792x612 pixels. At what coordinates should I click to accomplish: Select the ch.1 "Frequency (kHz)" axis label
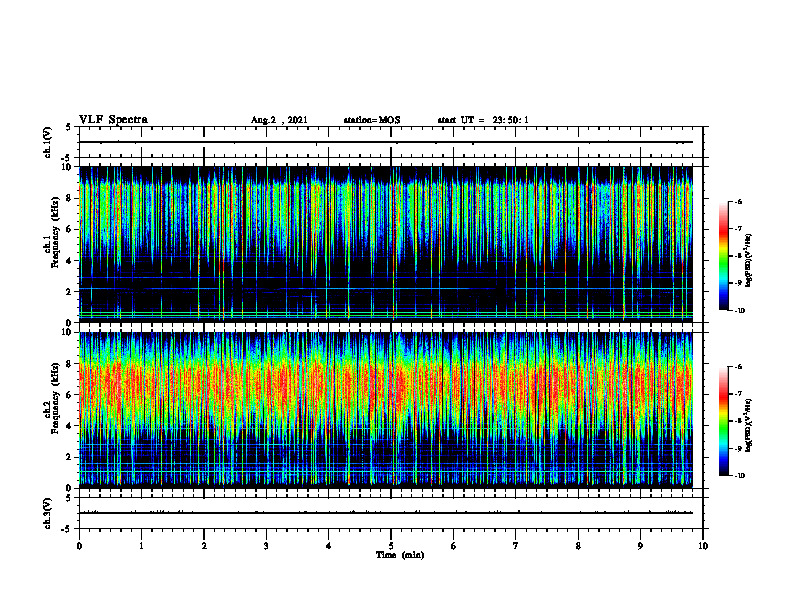55,232
